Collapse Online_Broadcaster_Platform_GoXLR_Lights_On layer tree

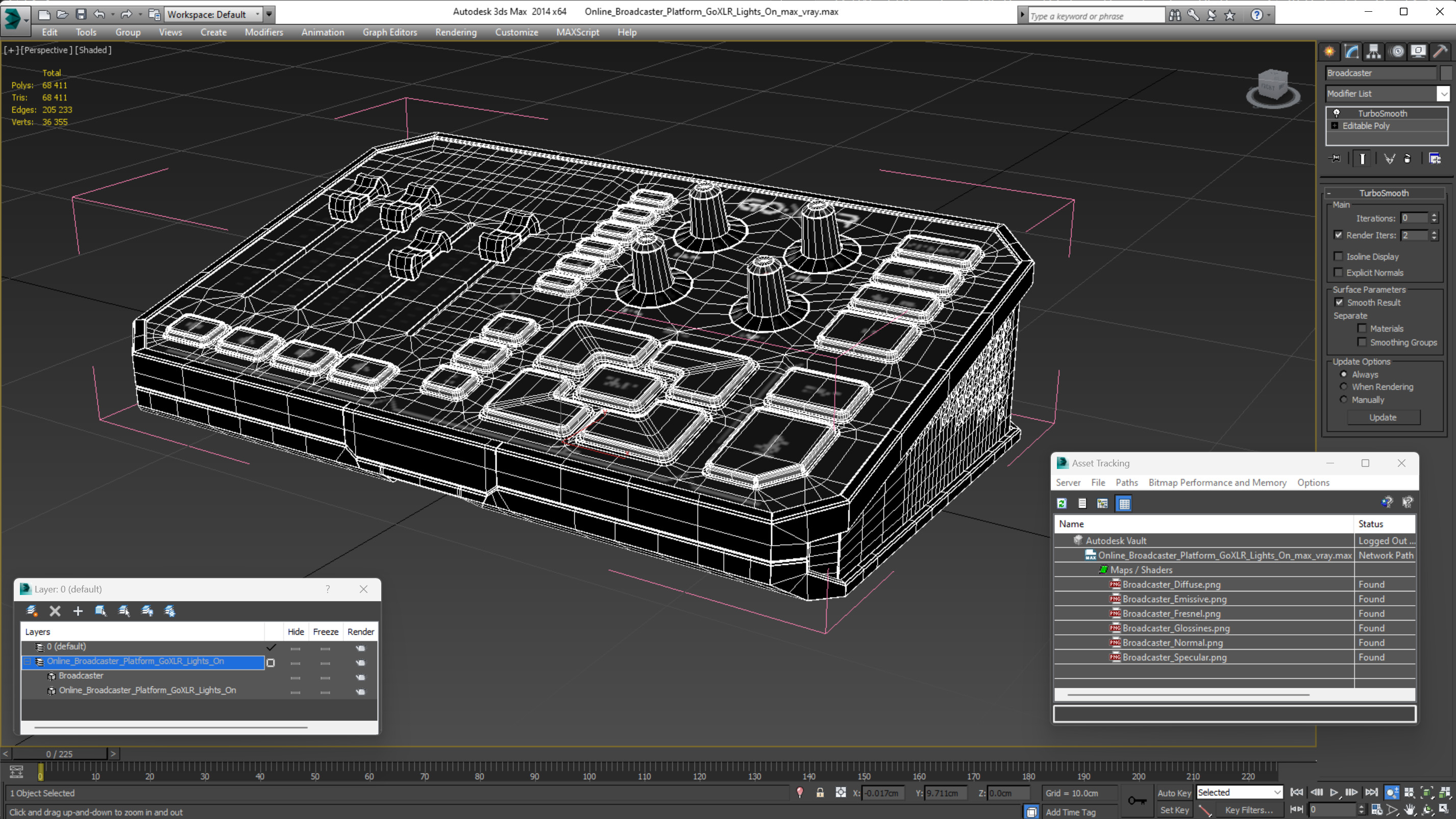(27, 661)
